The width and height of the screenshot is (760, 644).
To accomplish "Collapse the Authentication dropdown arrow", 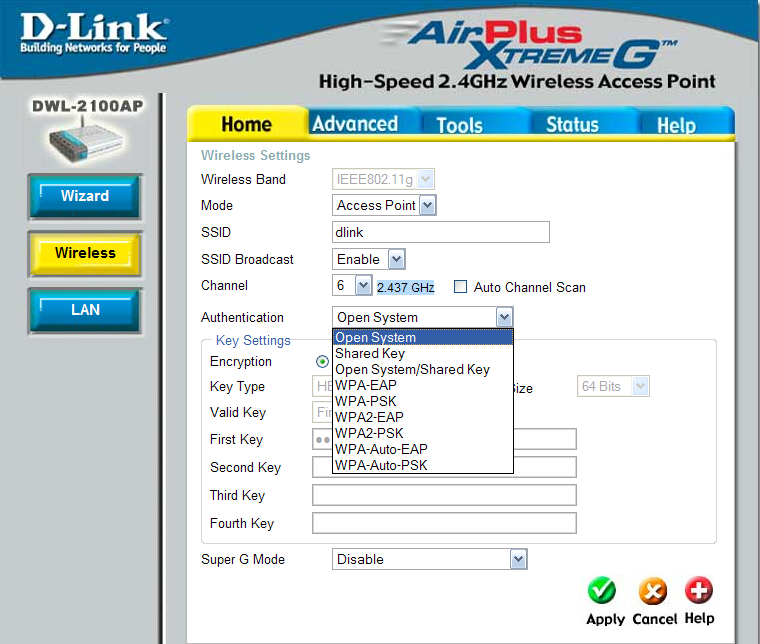I will click(504, 317).
